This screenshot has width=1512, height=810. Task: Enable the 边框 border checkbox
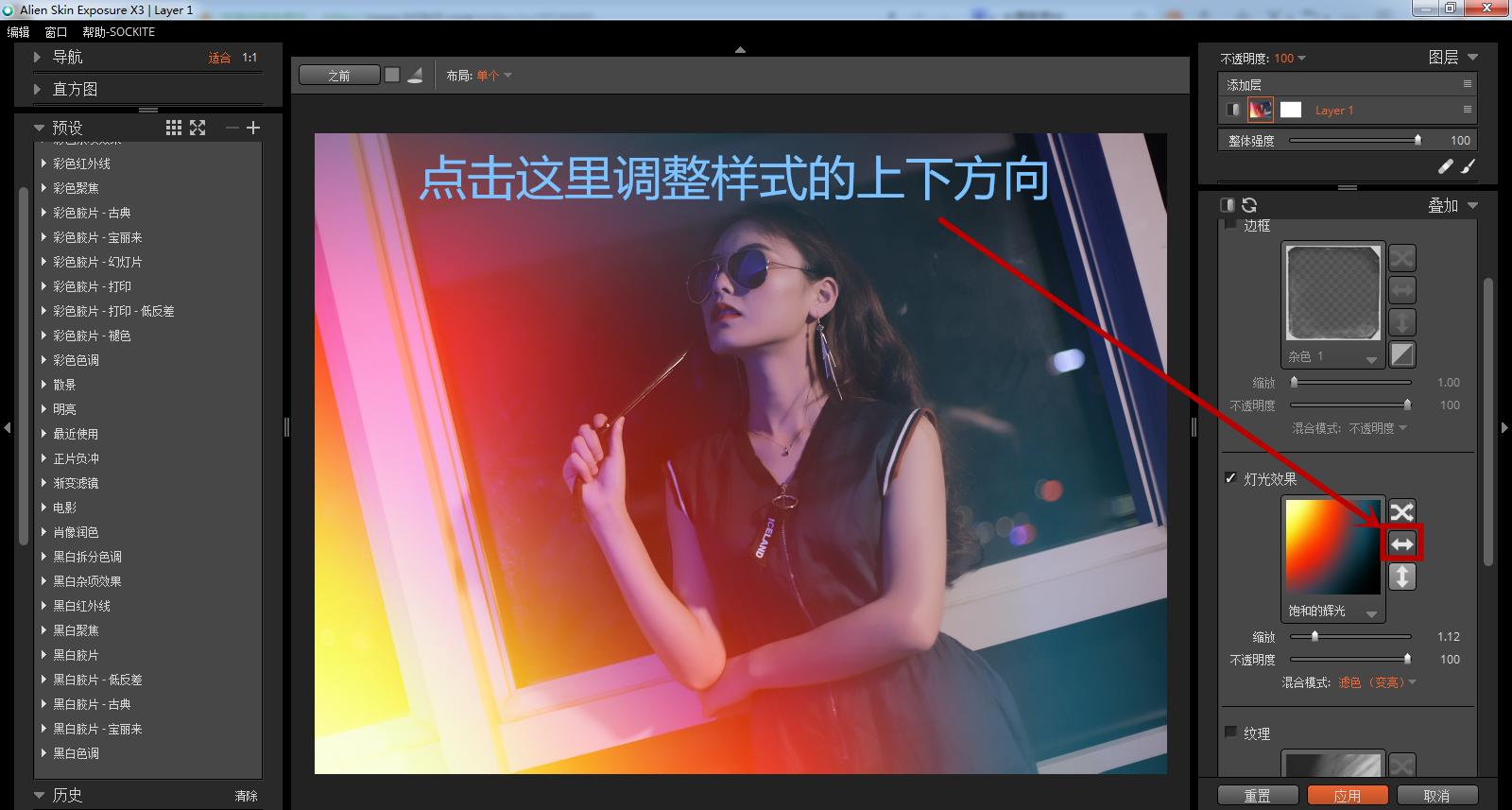[1230, 225]
